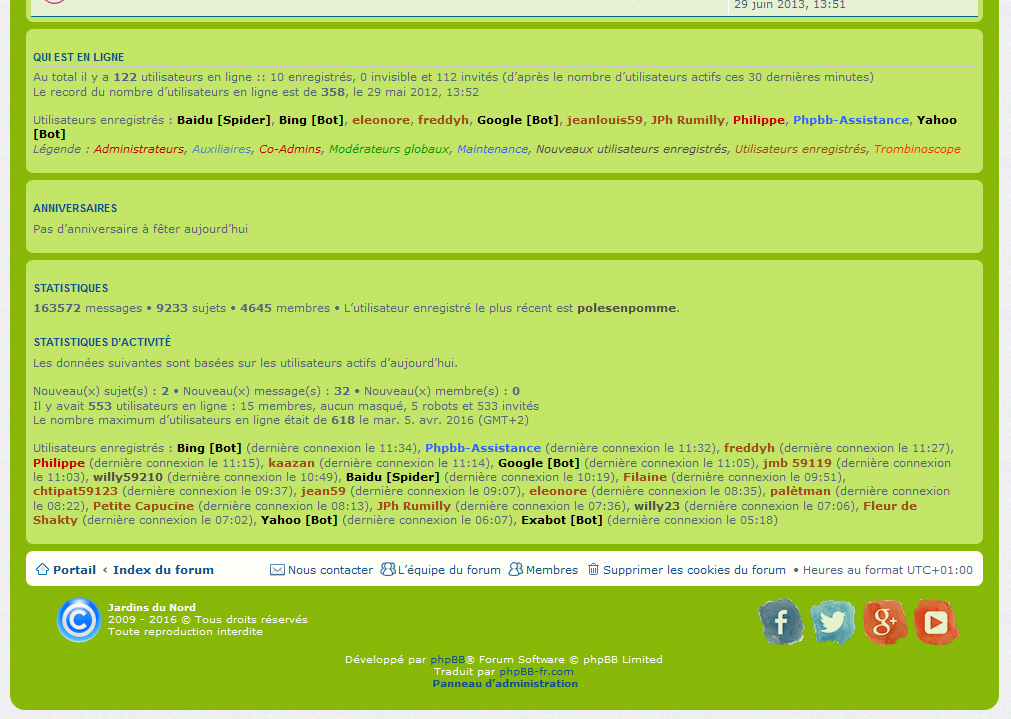
Task: Open the YouTube social icon
Action: tap(936, 622)
